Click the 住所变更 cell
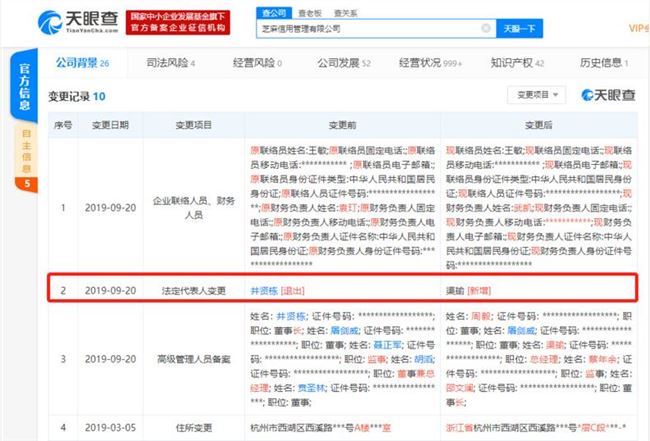The image size is (650, 441). point(194,427)
